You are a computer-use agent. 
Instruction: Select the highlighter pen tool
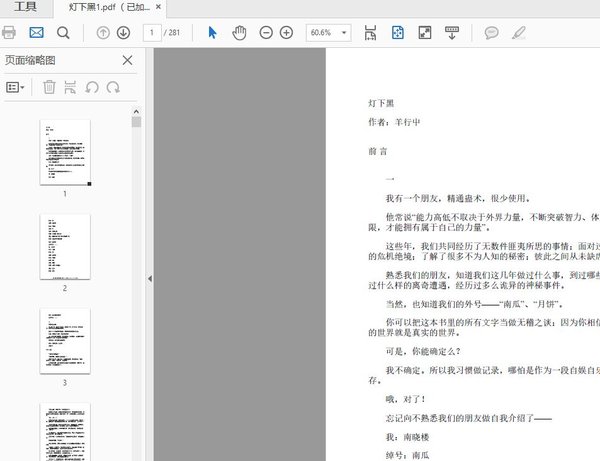(518, 33)
